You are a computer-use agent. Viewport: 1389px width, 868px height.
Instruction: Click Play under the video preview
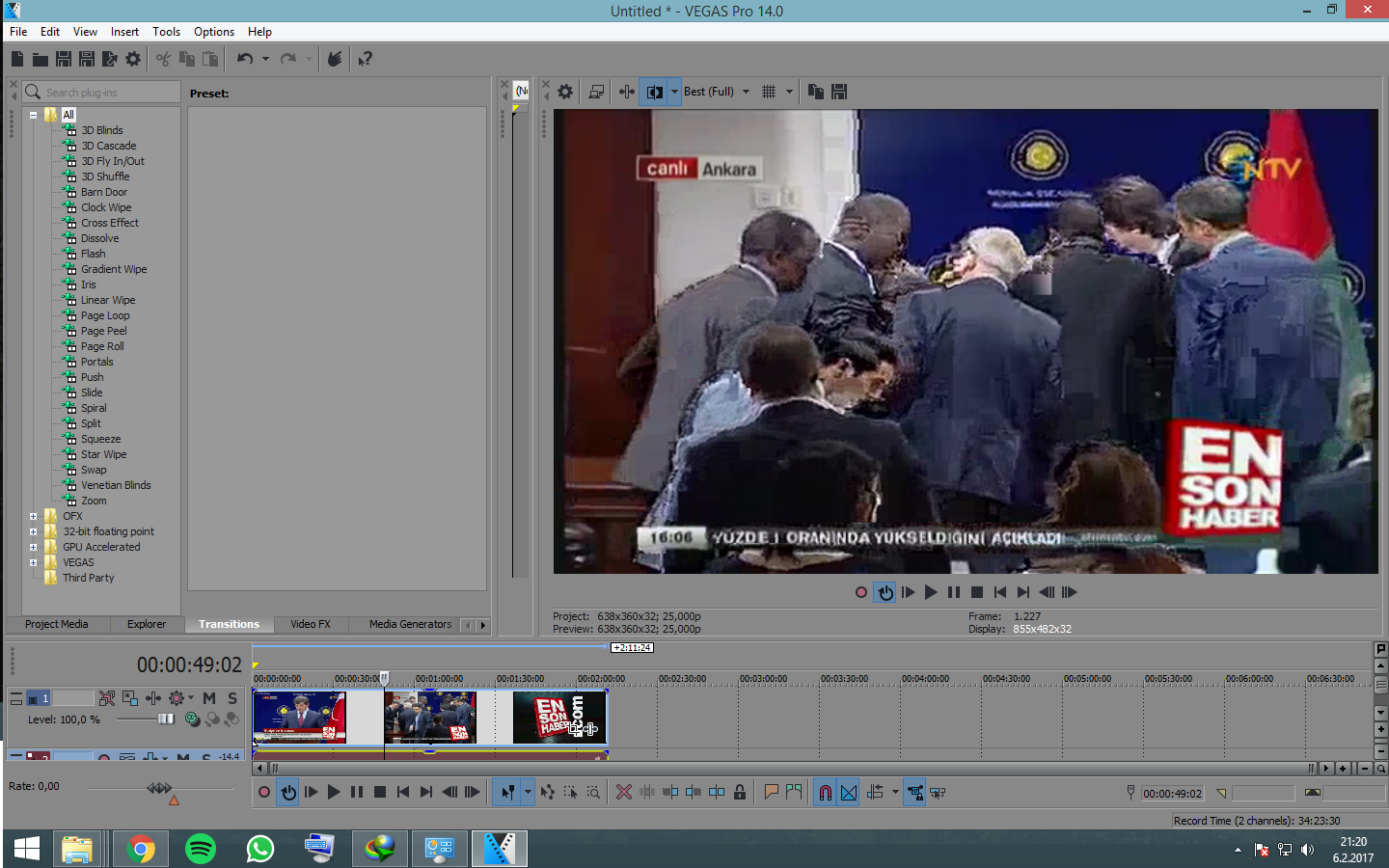click(x=931, y=592)
